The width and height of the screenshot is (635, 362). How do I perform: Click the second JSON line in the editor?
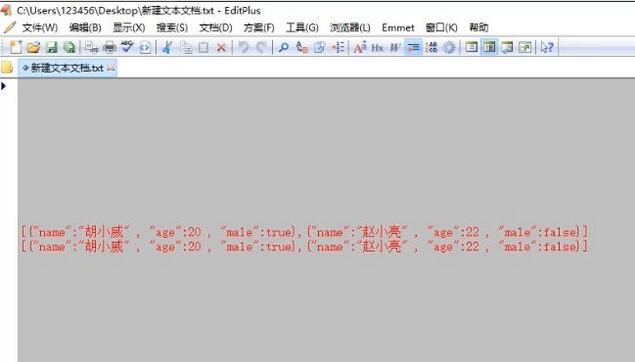point(304,246)
